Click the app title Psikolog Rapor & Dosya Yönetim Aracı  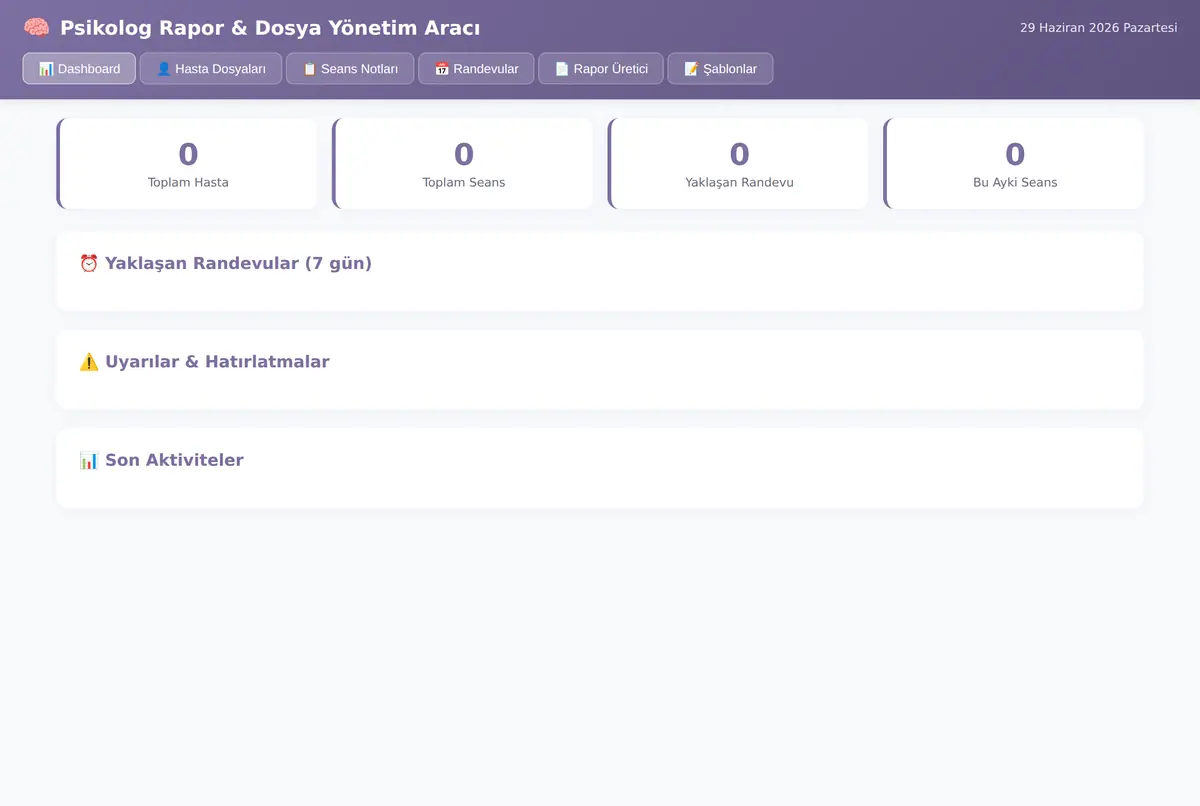point(270,28)
